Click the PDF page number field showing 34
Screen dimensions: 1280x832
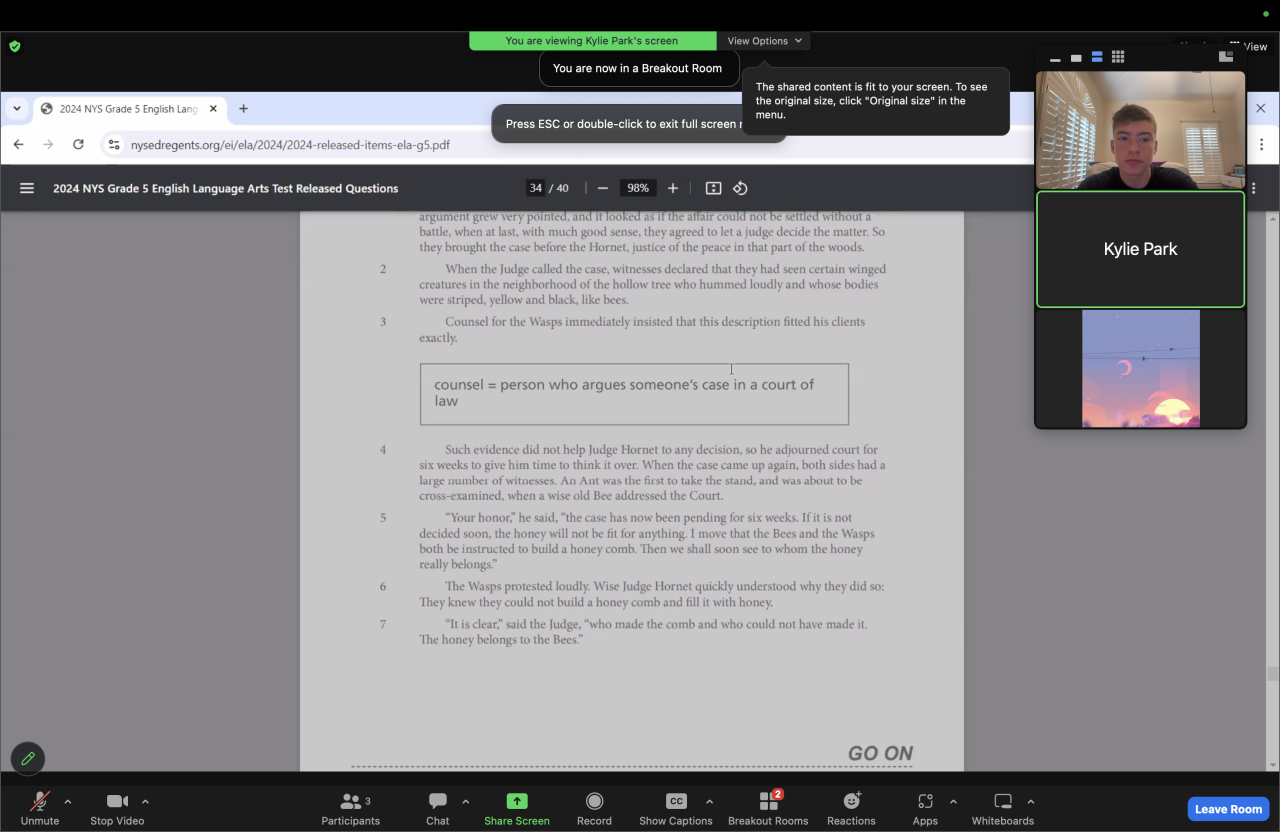(536, 188)
